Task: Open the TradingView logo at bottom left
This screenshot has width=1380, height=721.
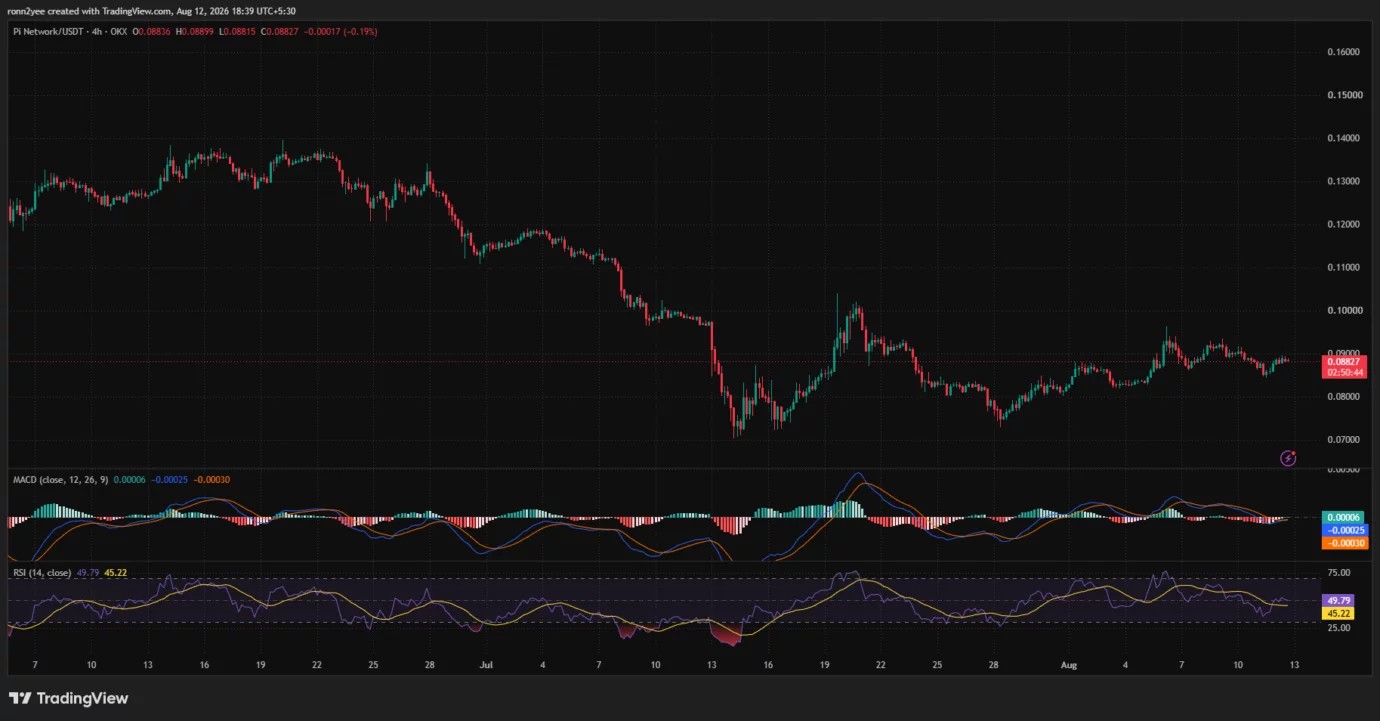Action: click(68, 698)
